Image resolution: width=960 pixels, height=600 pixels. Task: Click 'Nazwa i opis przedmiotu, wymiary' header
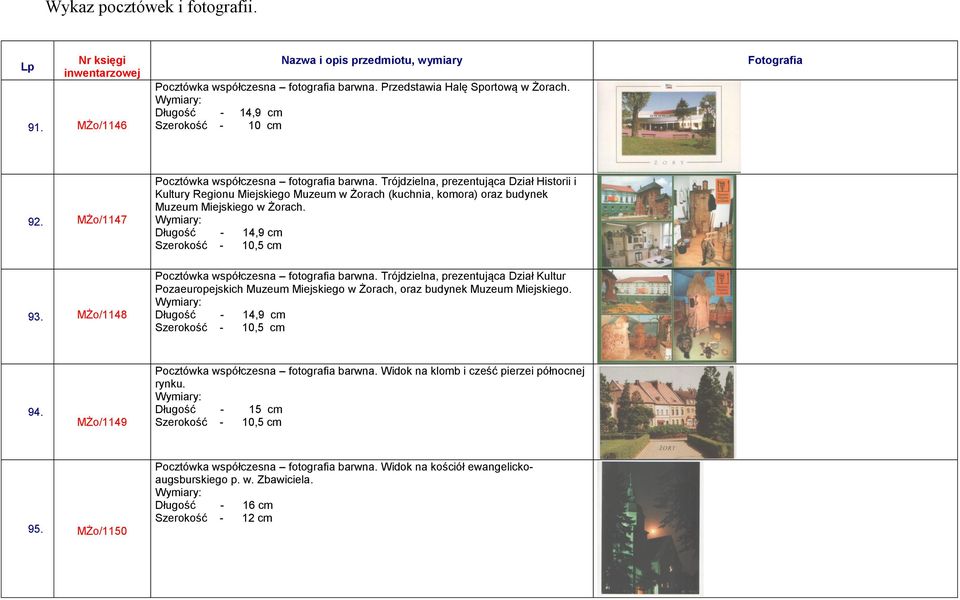click(x=372, y=60)
